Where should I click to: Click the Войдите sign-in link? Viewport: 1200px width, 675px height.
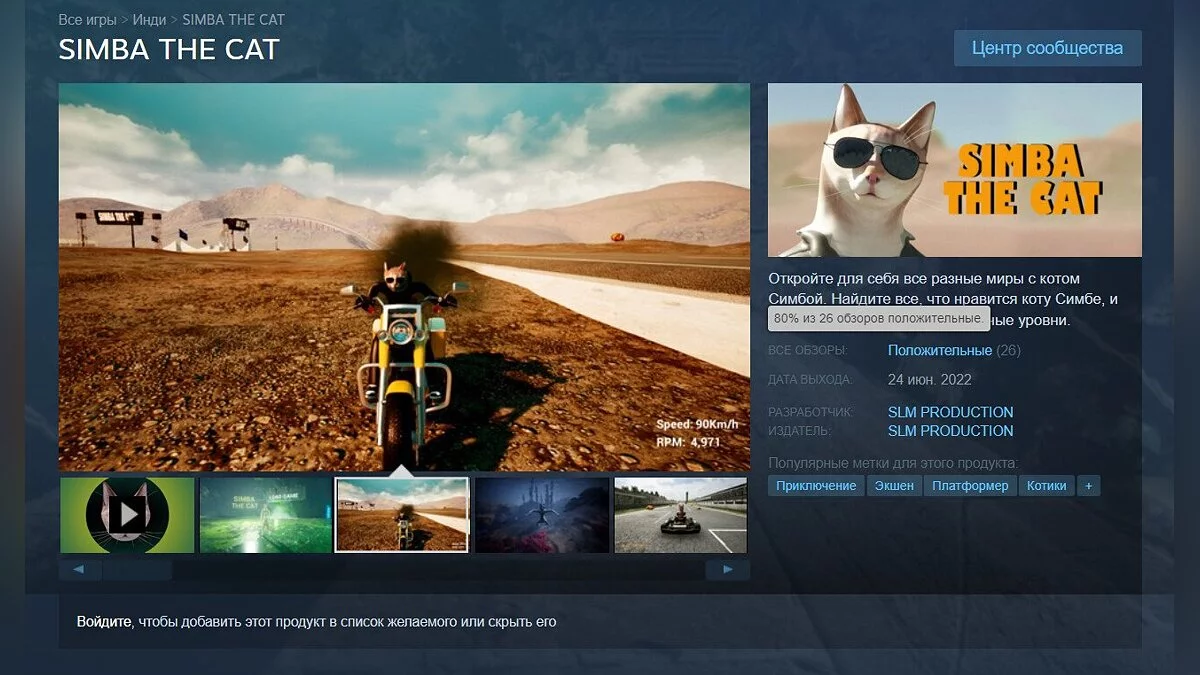(104, 622)
